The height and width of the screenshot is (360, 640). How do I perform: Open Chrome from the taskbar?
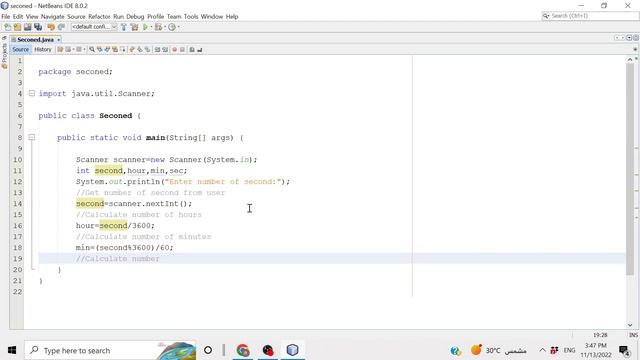coord(243,350)
